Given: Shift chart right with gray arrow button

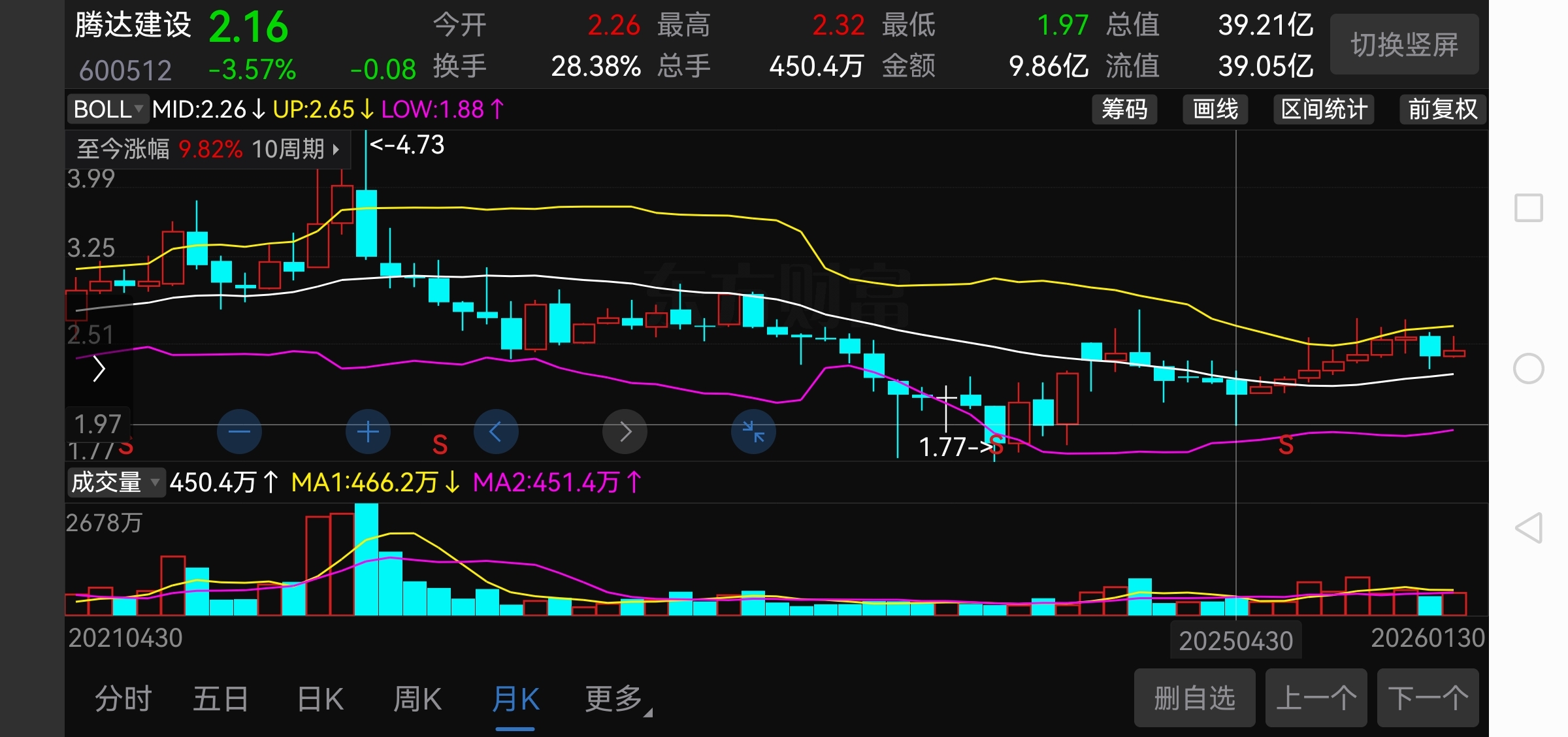Looking at the screenshot, I should pos(625,431).
